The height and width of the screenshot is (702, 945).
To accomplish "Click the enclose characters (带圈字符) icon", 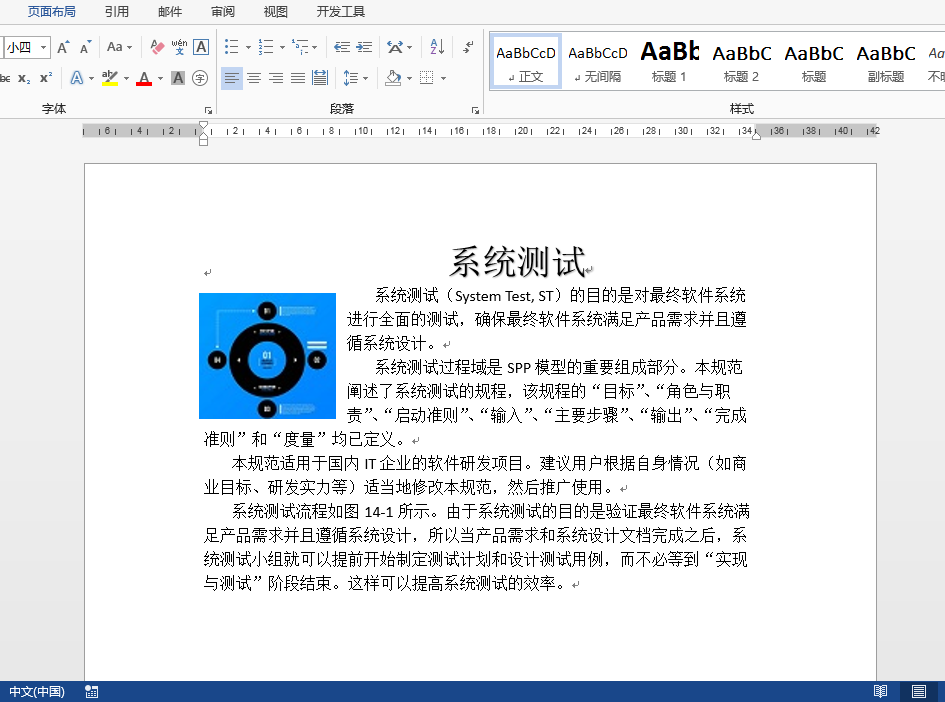I will point(200,78).
